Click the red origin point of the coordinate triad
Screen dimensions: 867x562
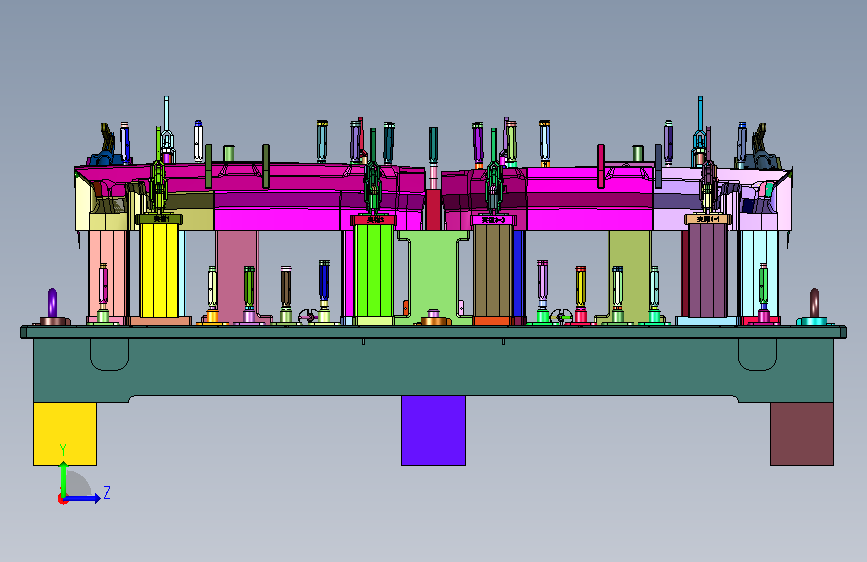pyautogui.click(x=62, y=499)
